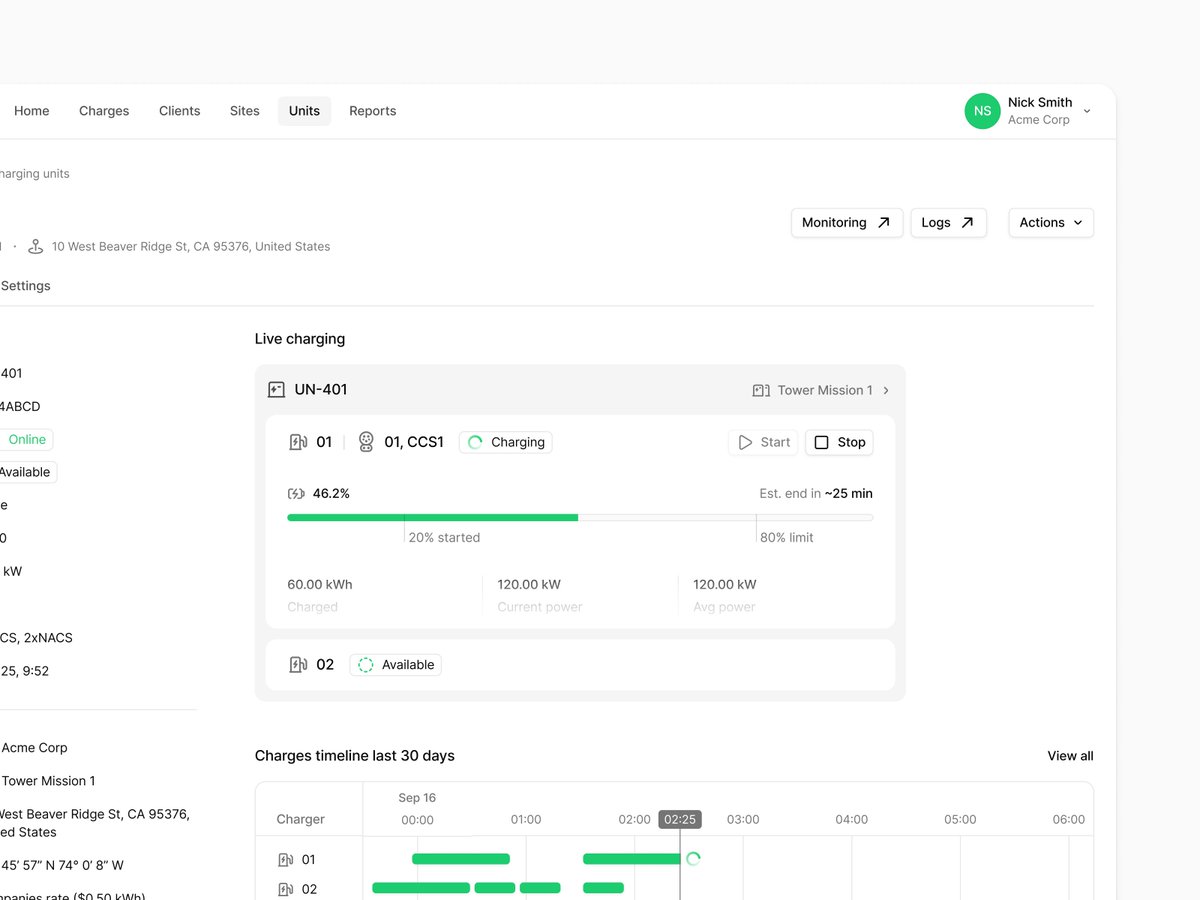Image resolution: width=1200 pixels, height=900 pixels.
Task: Switch to the Settings tab
Action: (x=25, y=286)
